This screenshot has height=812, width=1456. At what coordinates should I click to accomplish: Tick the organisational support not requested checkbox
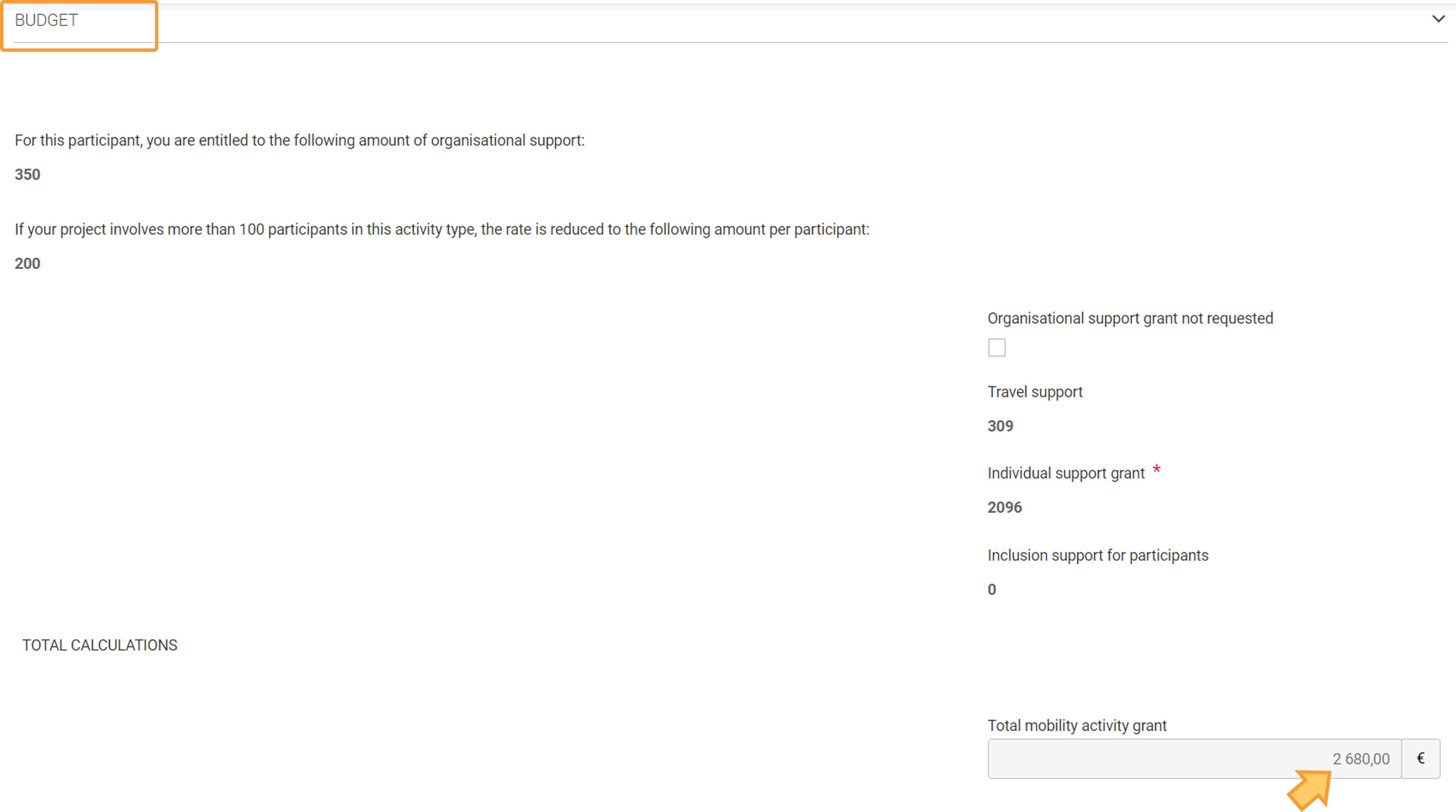pos(996,348)
